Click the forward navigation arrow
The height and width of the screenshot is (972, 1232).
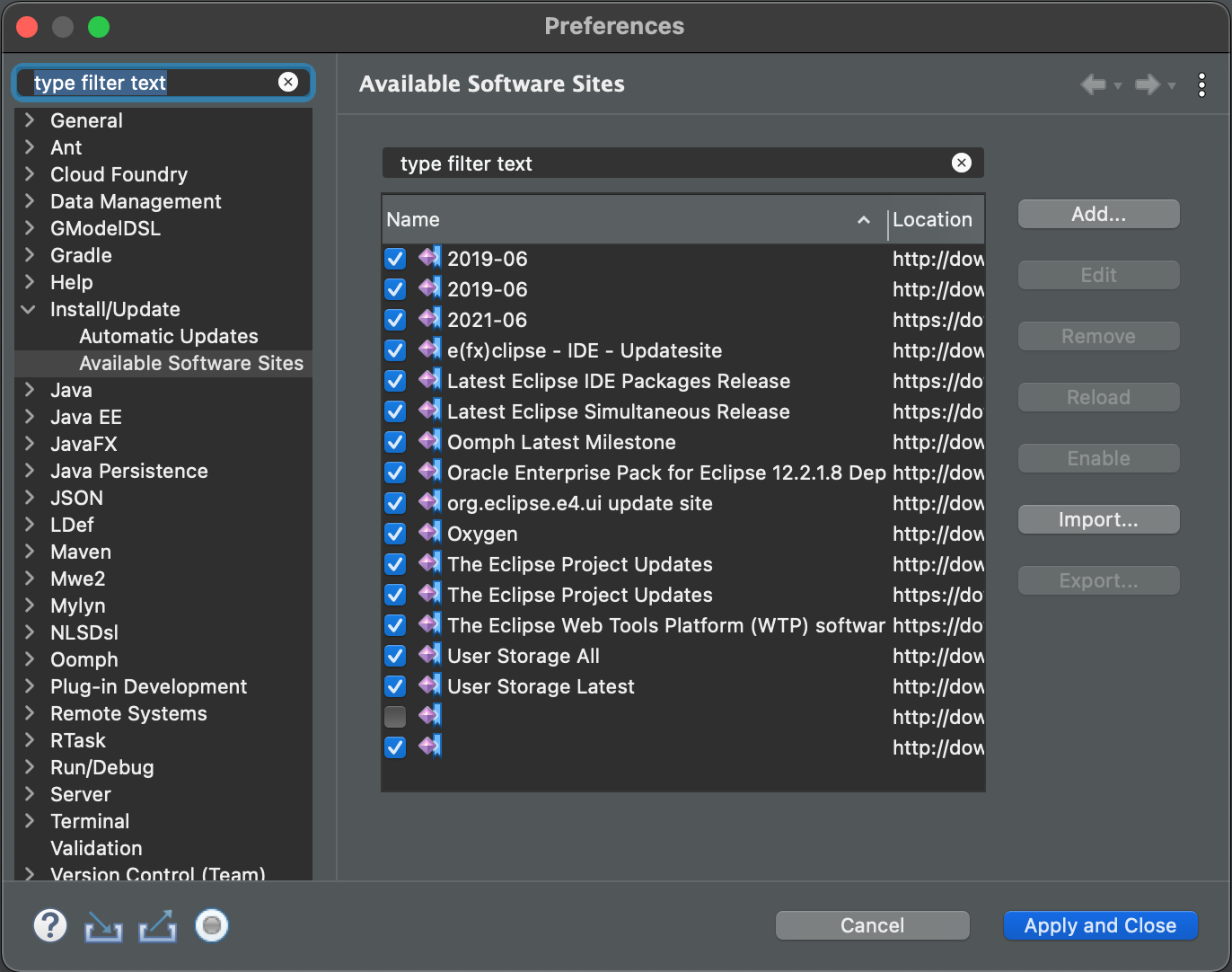click(1148, 84)
